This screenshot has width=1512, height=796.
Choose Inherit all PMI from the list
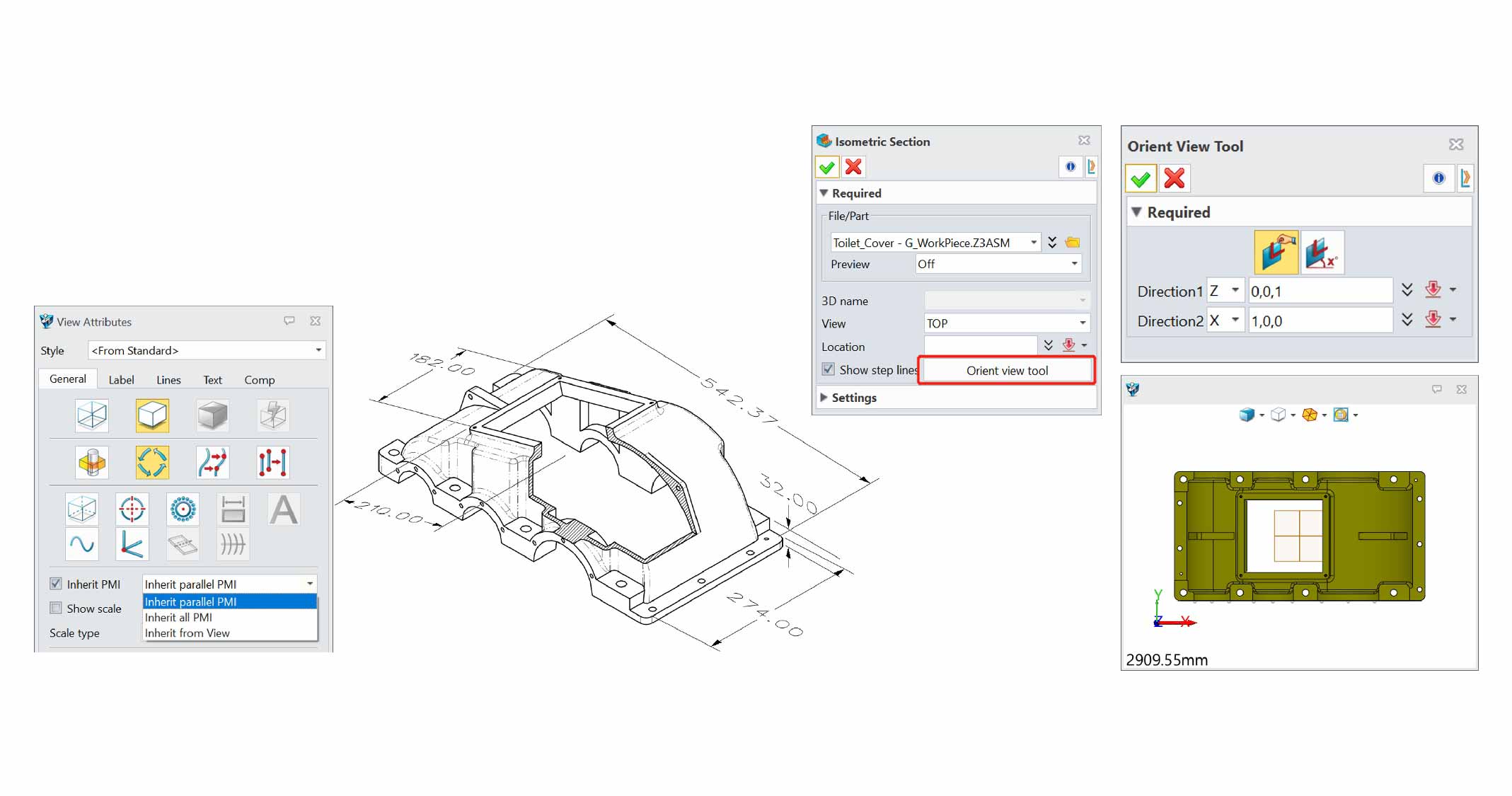(178, 618)
